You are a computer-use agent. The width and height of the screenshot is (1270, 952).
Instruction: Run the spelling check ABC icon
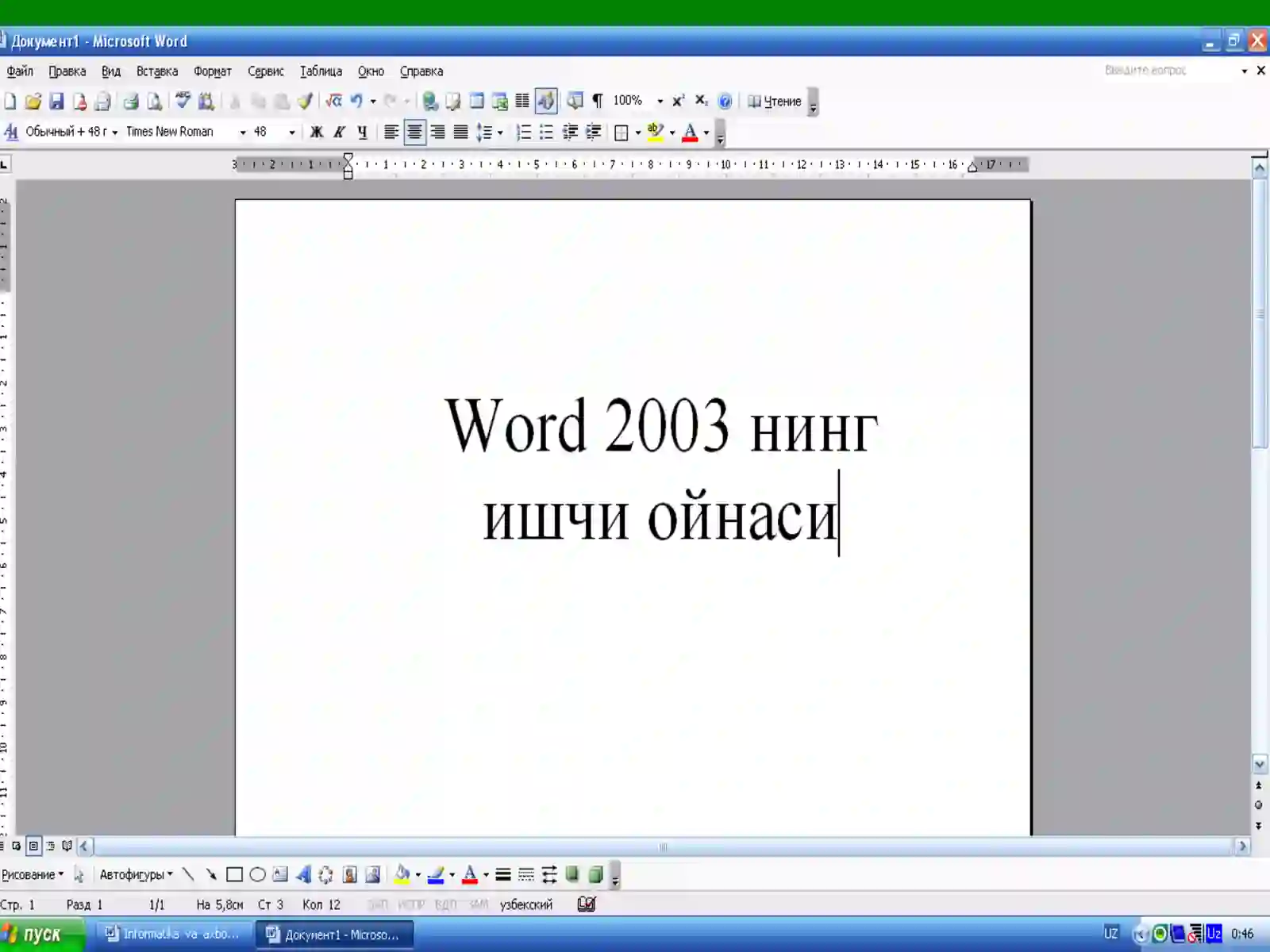(183, 101)
